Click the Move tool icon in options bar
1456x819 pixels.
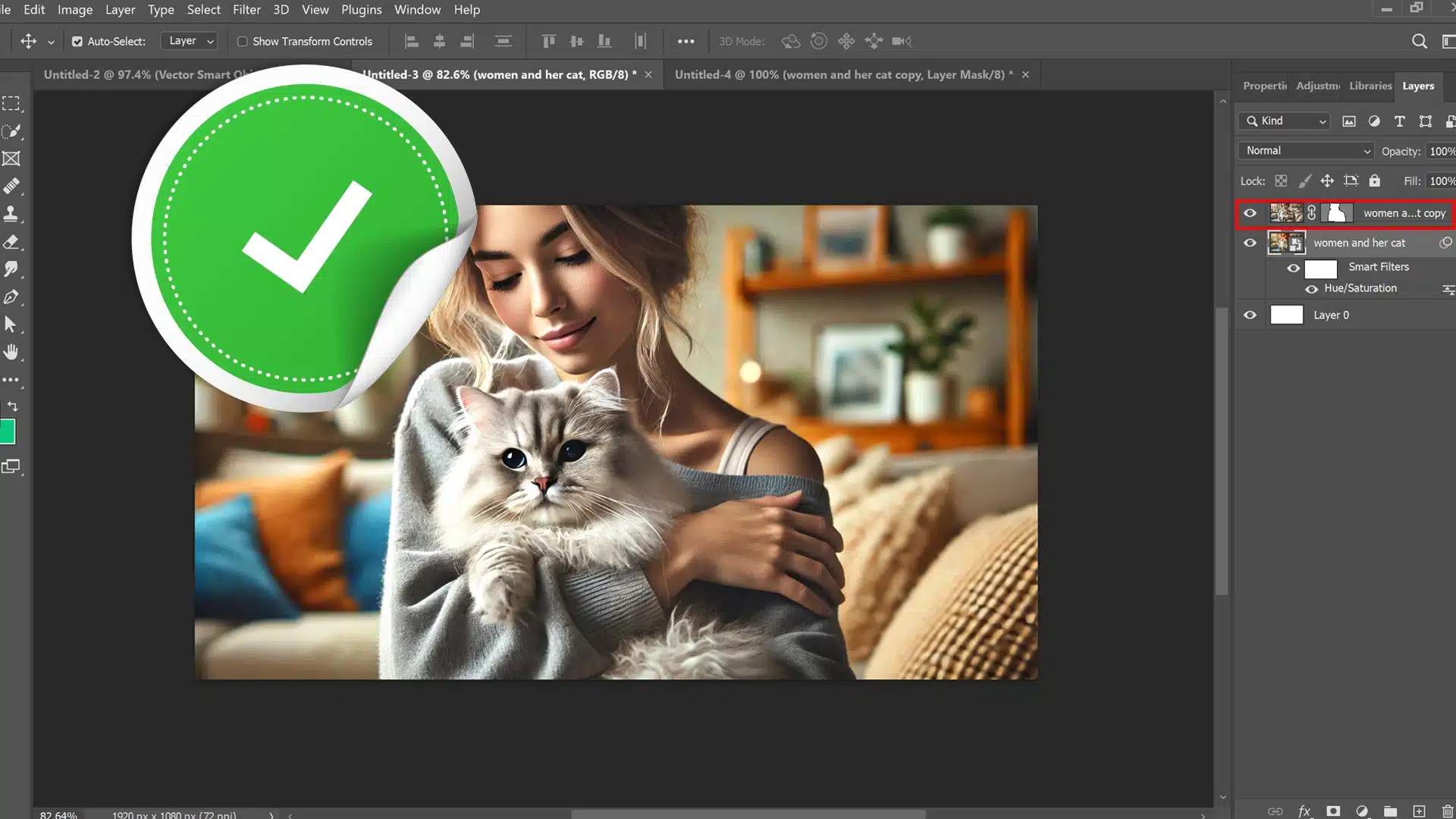pyautogui.click(x=28, y=41)
